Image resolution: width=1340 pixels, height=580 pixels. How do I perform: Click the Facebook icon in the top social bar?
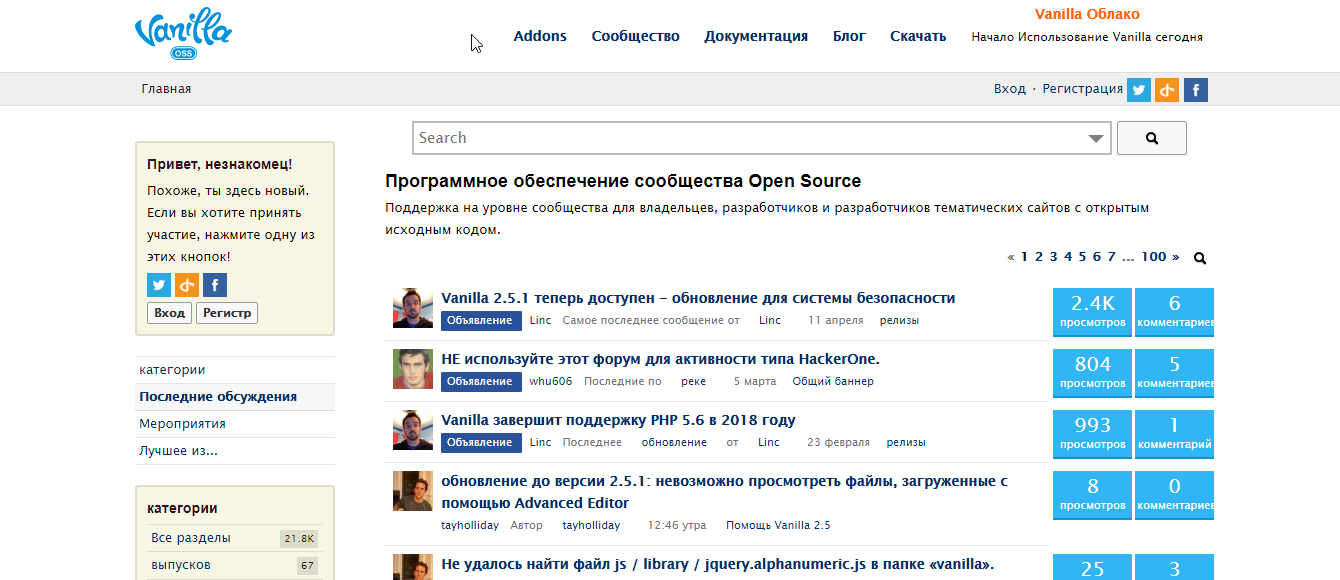(1196, 89)
